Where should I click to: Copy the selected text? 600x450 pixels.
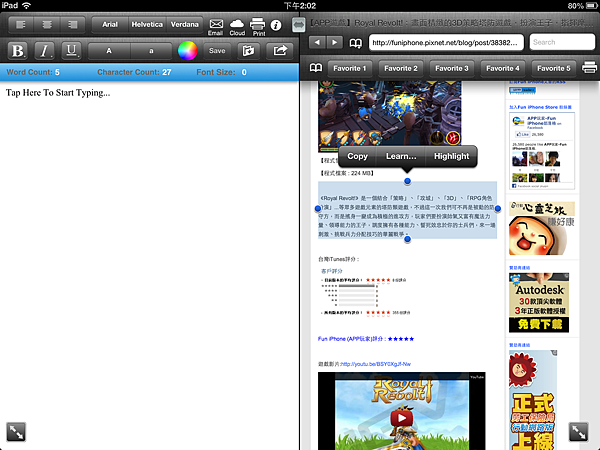click(357, 156)
